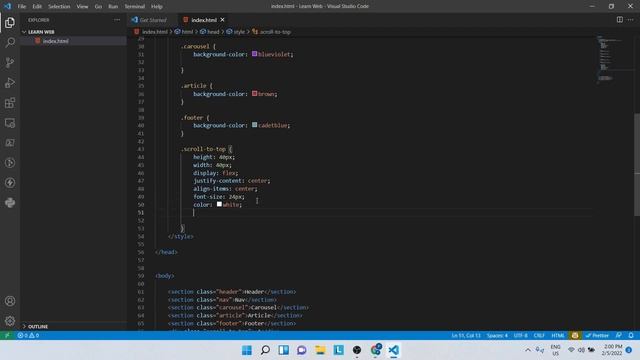Click the split editor right icon

pos(620,20)
